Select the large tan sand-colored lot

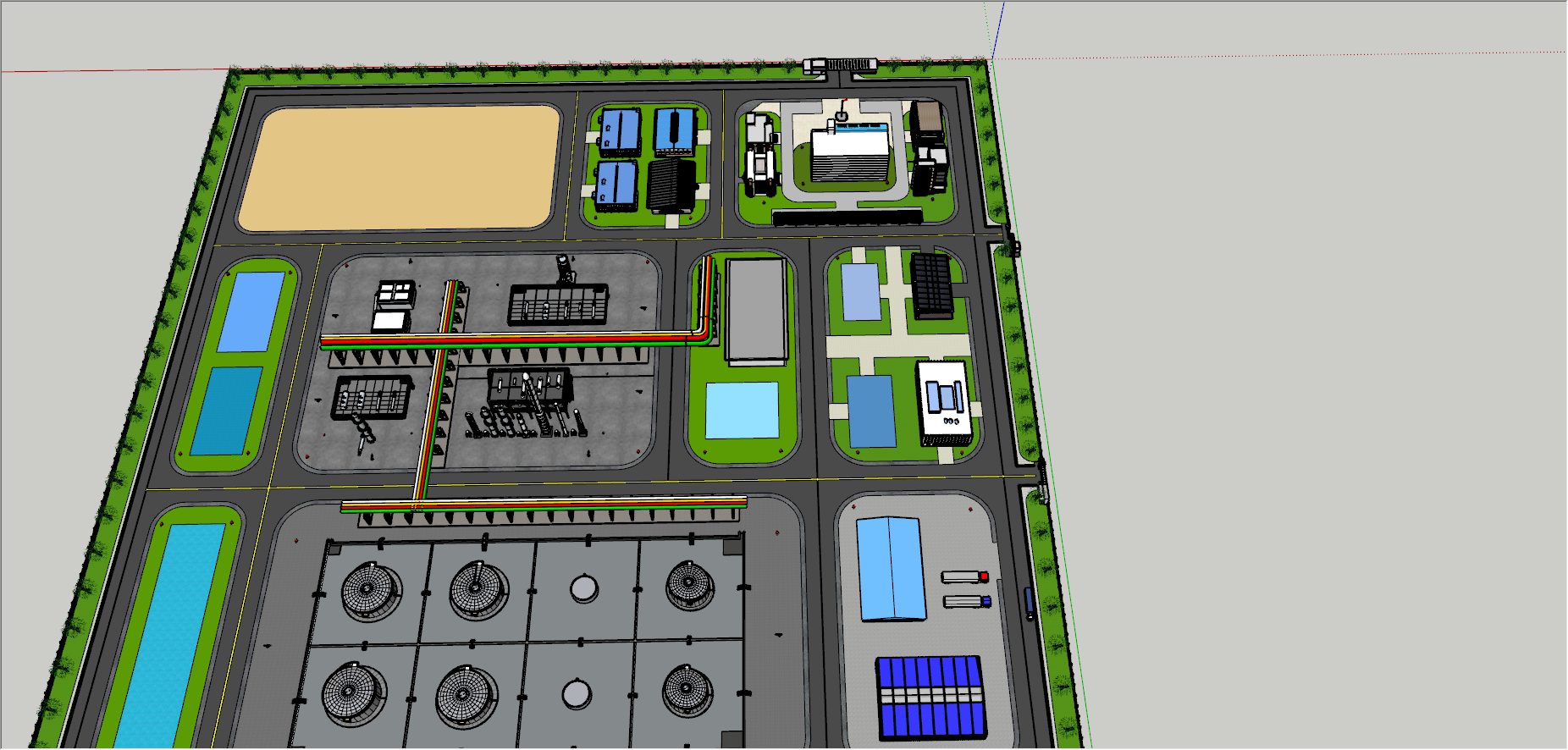click(400, 168)
